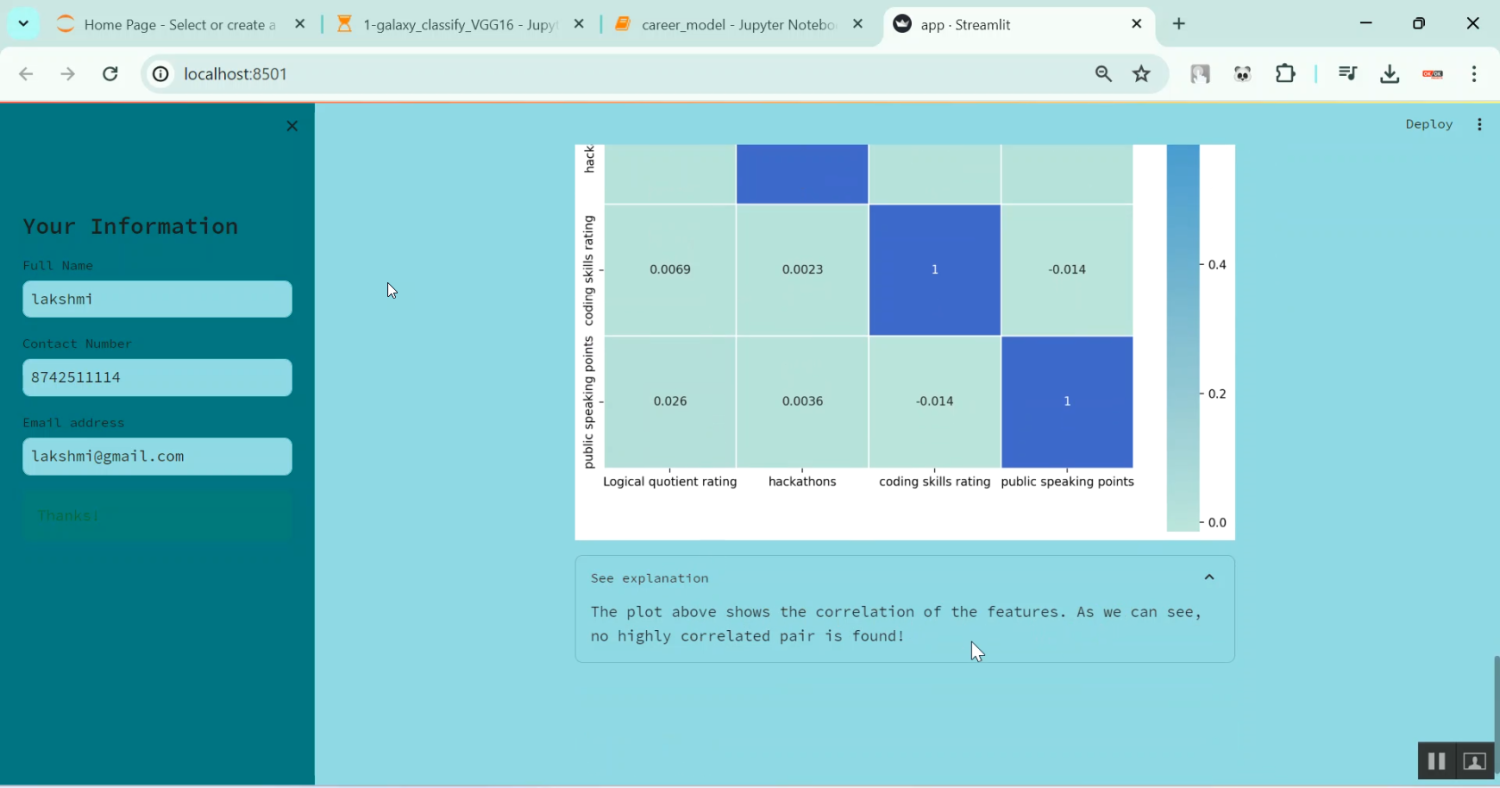The width and height of the screenshot is (1500, 788).
Task: Close the Streamlit sidebar with the X
Action: [292, 126]
